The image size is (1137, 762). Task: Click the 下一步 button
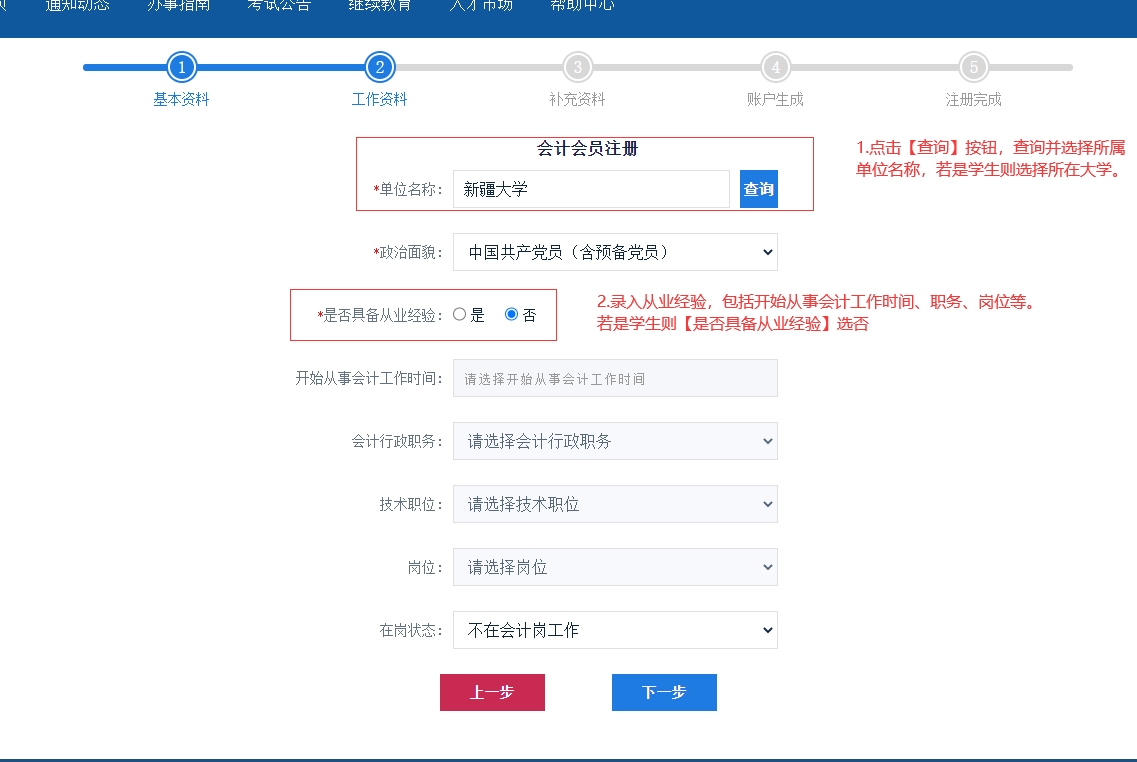click(x=664, y=692)
